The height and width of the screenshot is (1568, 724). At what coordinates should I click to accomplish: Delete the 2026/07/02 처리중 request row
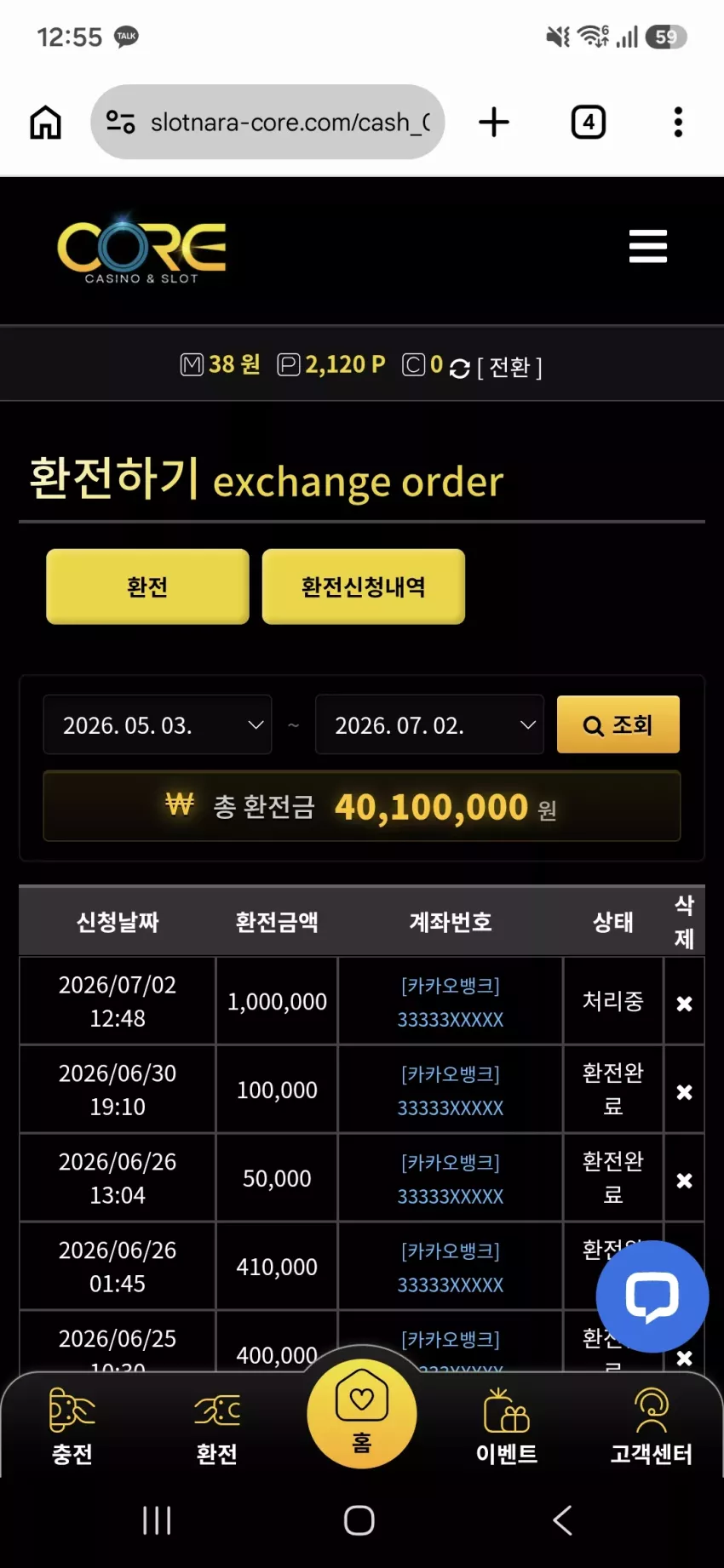pos(684,1004)
